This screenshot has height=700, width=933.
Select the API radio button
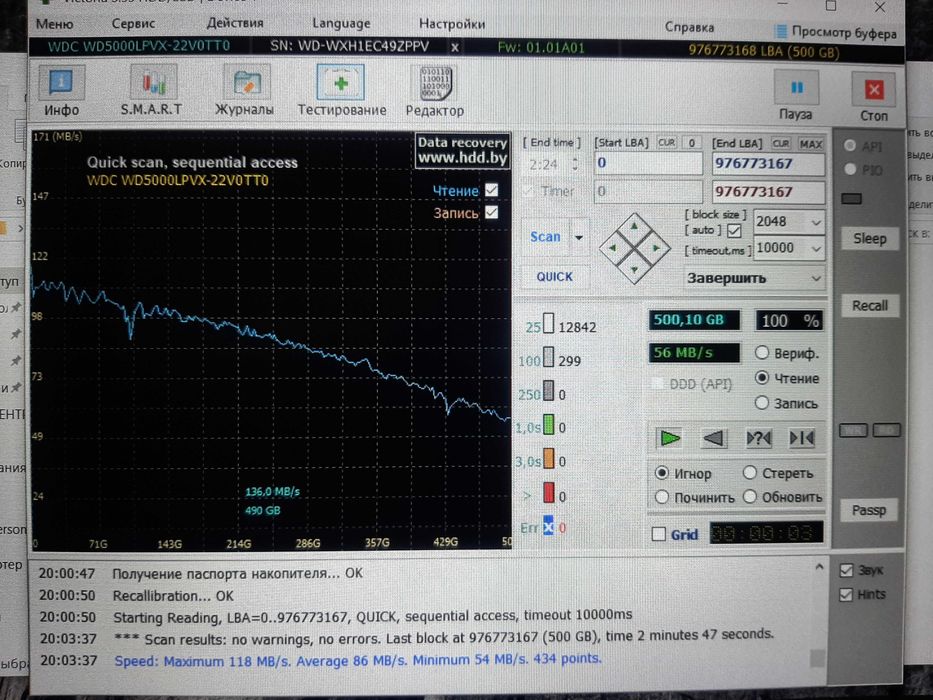(850, 146)
